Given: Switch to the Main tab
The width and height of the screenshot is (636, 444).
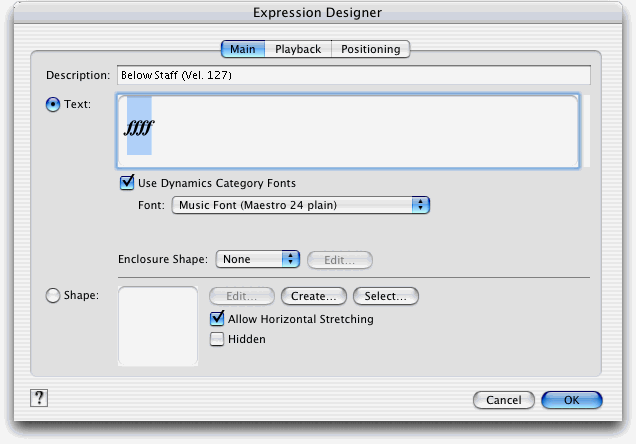Looking at the screenshot, I should (x=243, y=49).
